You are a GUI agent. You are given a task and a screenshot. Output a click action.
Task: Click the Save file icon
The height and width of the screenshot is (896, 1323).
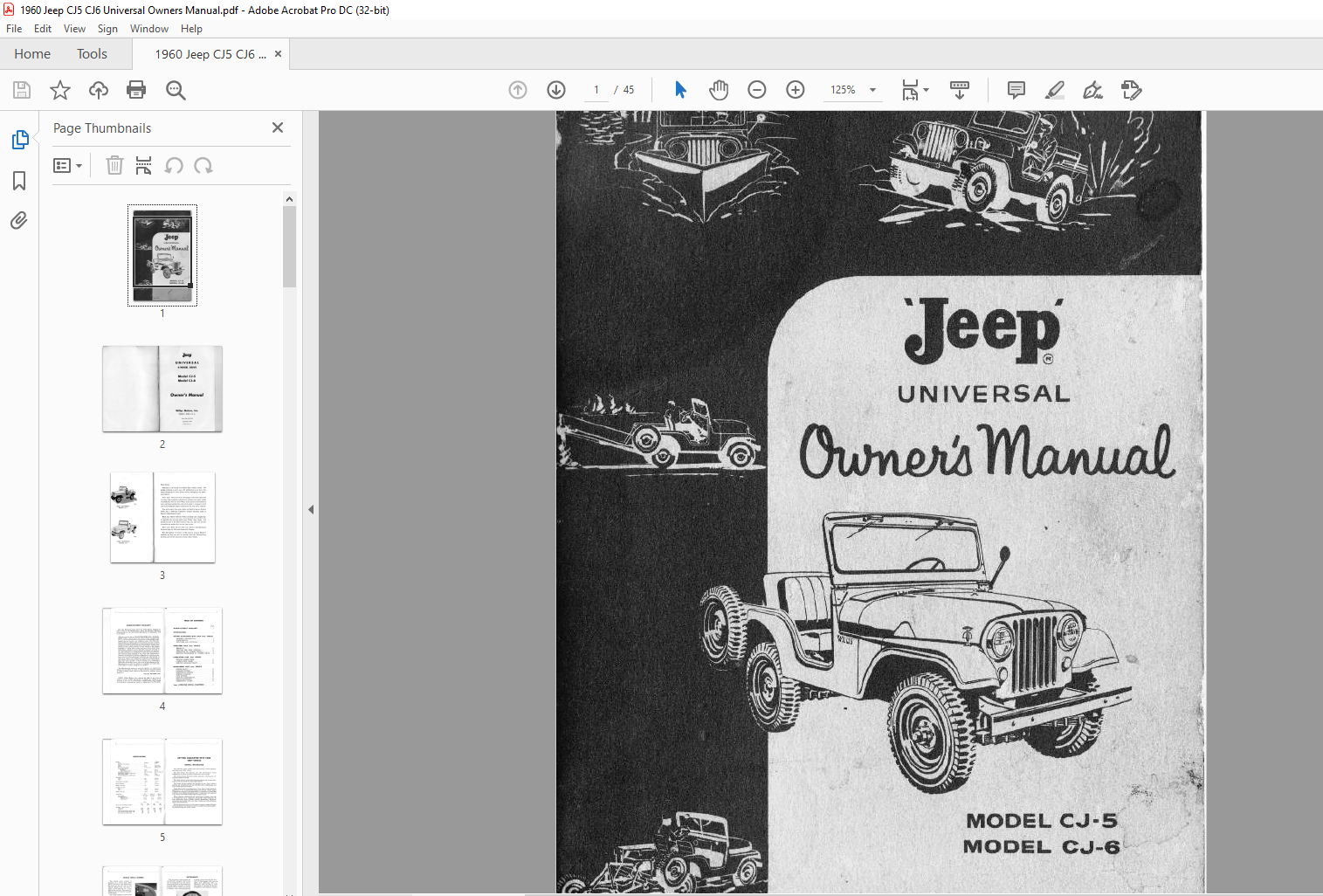point(22,90)
